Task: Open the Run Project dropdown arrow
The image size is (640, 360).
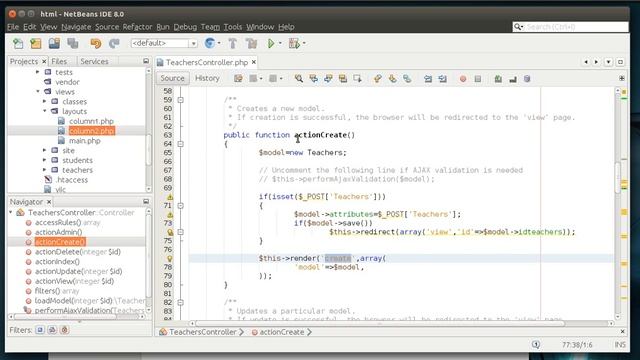Action: click(280, 43)
